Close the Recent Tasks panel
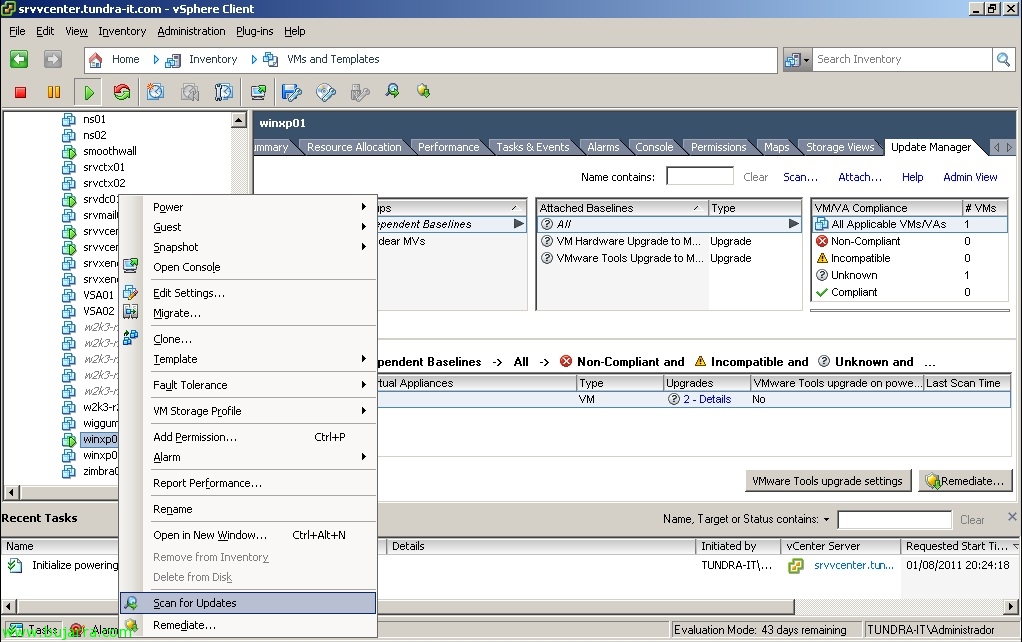1022x642 pixels. pyautogui.click(x=1012, y=517)
